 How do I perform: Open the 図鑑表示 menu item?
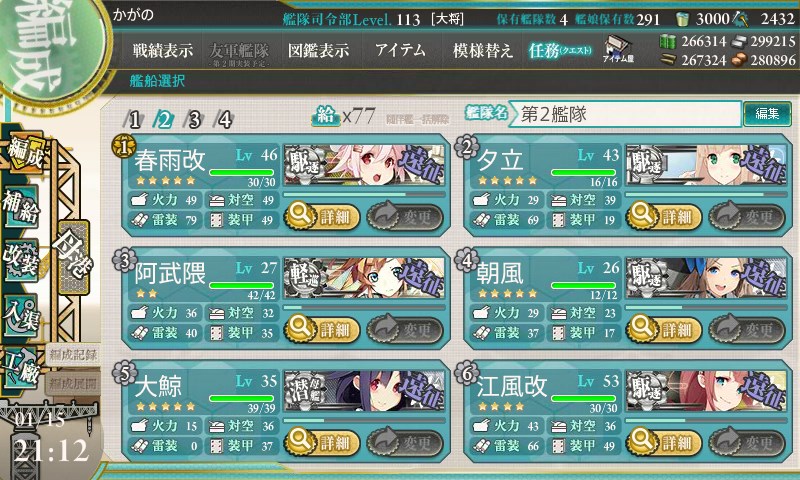(318, 50)
